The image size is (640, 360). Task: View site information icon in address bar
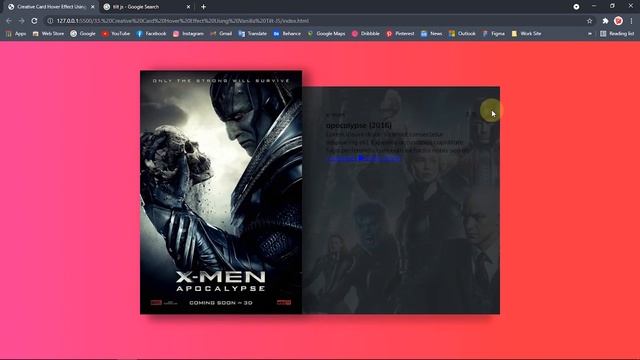(50, 21)
